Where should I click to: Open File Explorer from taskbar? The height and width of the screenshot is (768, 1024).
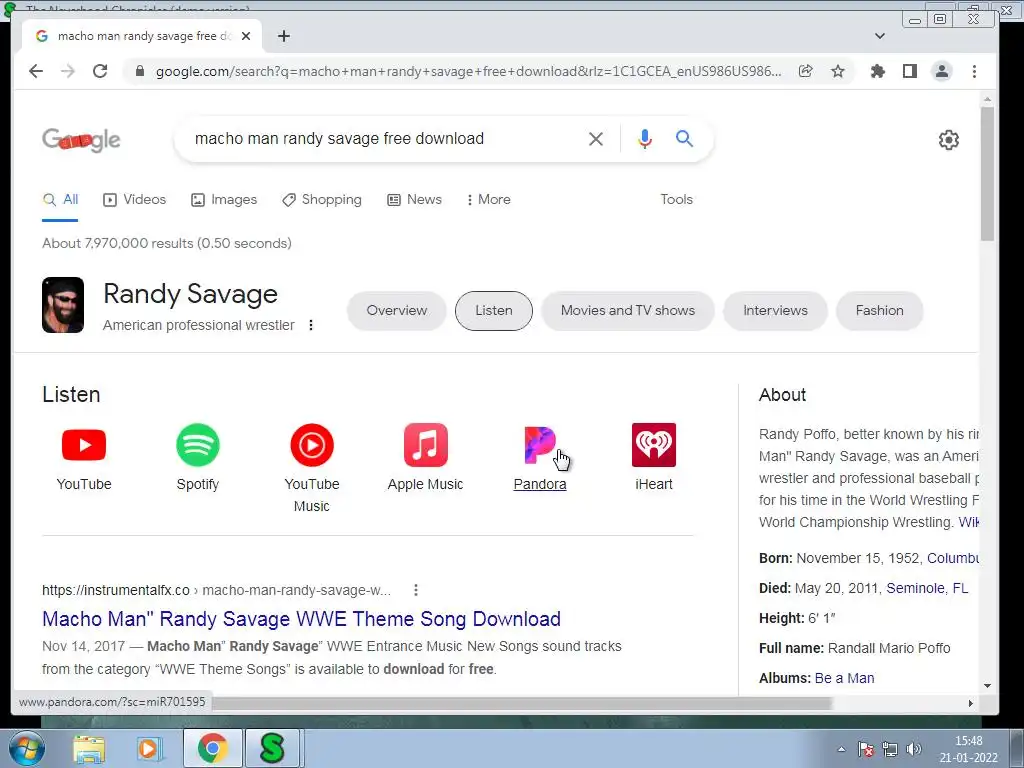tap(89, 748)
